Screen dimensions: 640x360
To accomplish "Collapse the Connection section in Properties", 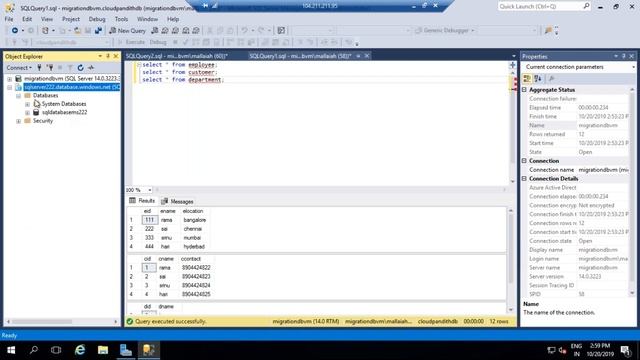I will click(x=524, y=161).
